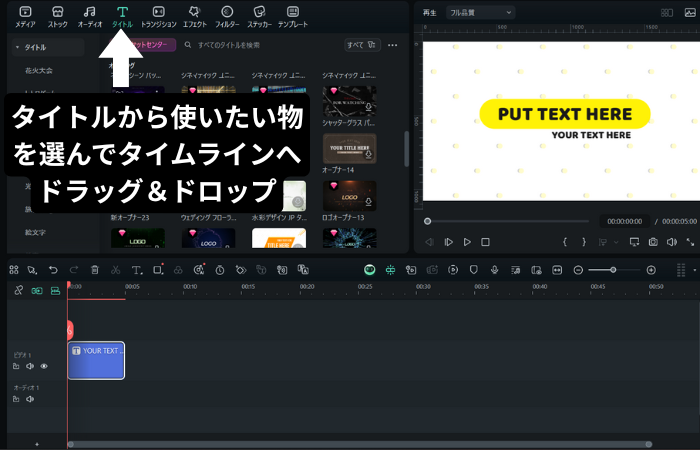The width and height of the screenshot is (700, 450).
Task: Select the ロゴオープナー13 title thumbnail
Action: tap(350, 196)
